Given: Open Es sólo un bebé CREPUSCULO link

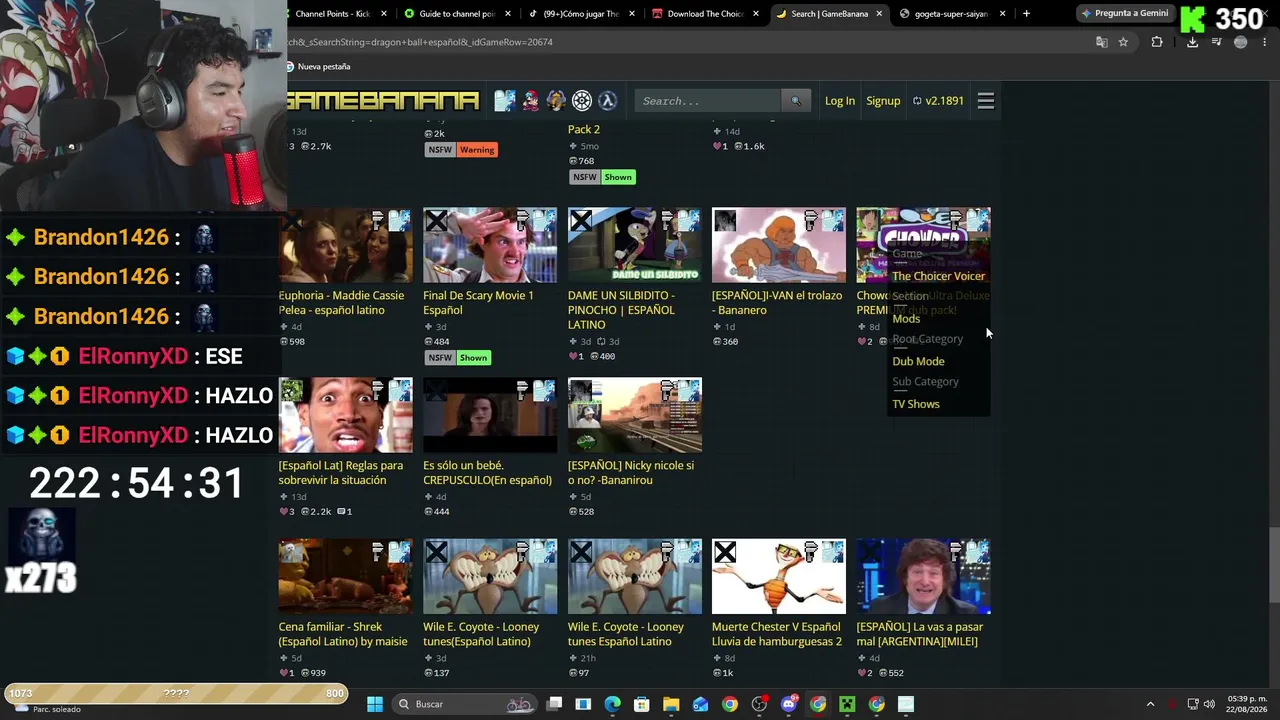Looking at the screenshot, I should point(487,473).
